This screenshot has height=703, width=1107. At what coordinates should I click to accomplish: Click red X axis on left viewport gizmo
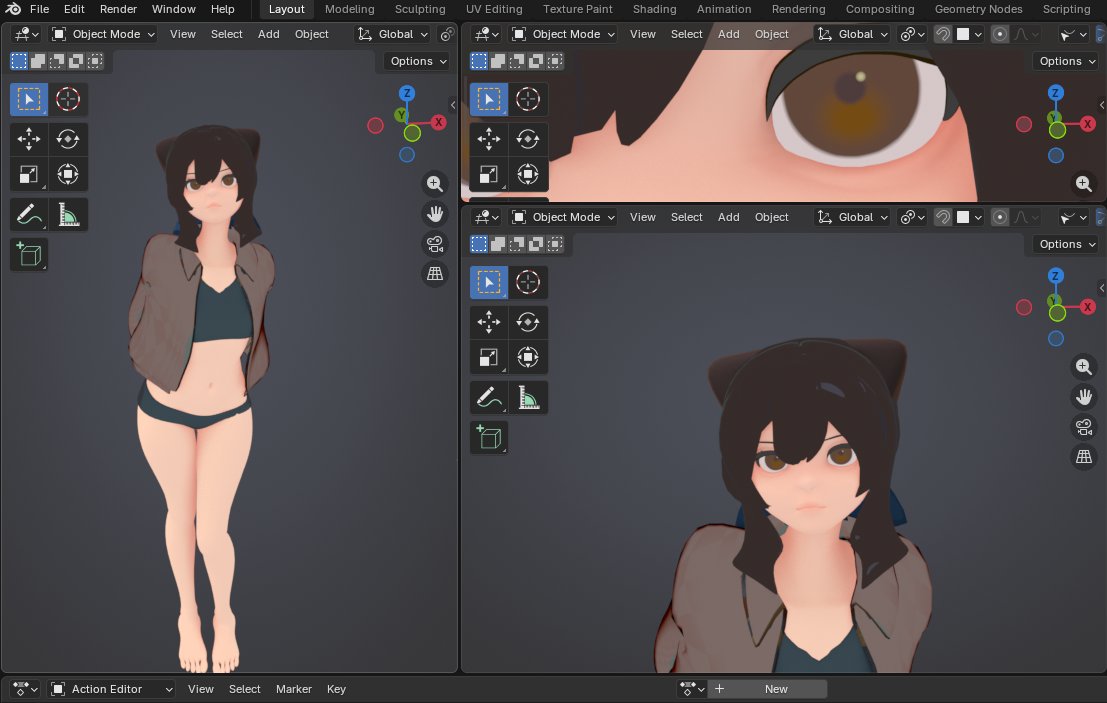[438, 122]
